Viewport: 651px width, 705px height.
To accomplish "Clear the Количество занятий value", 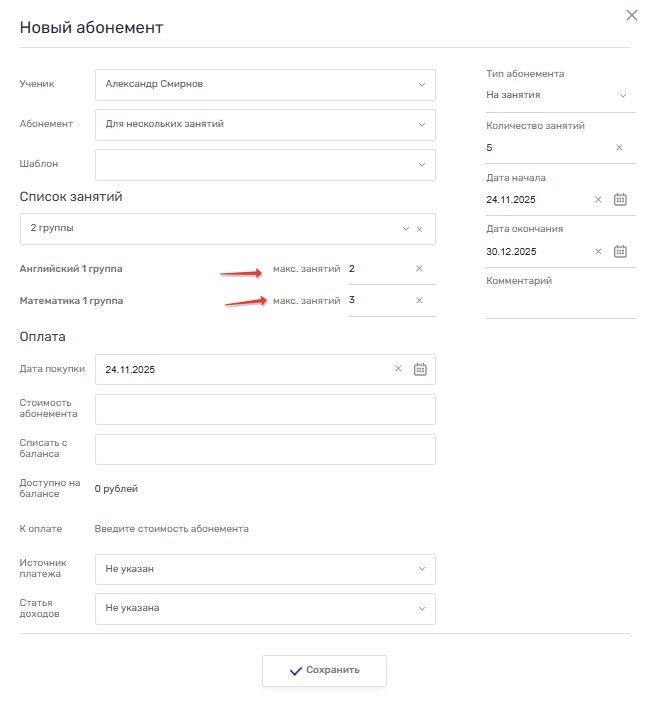I will coord(619,147).
